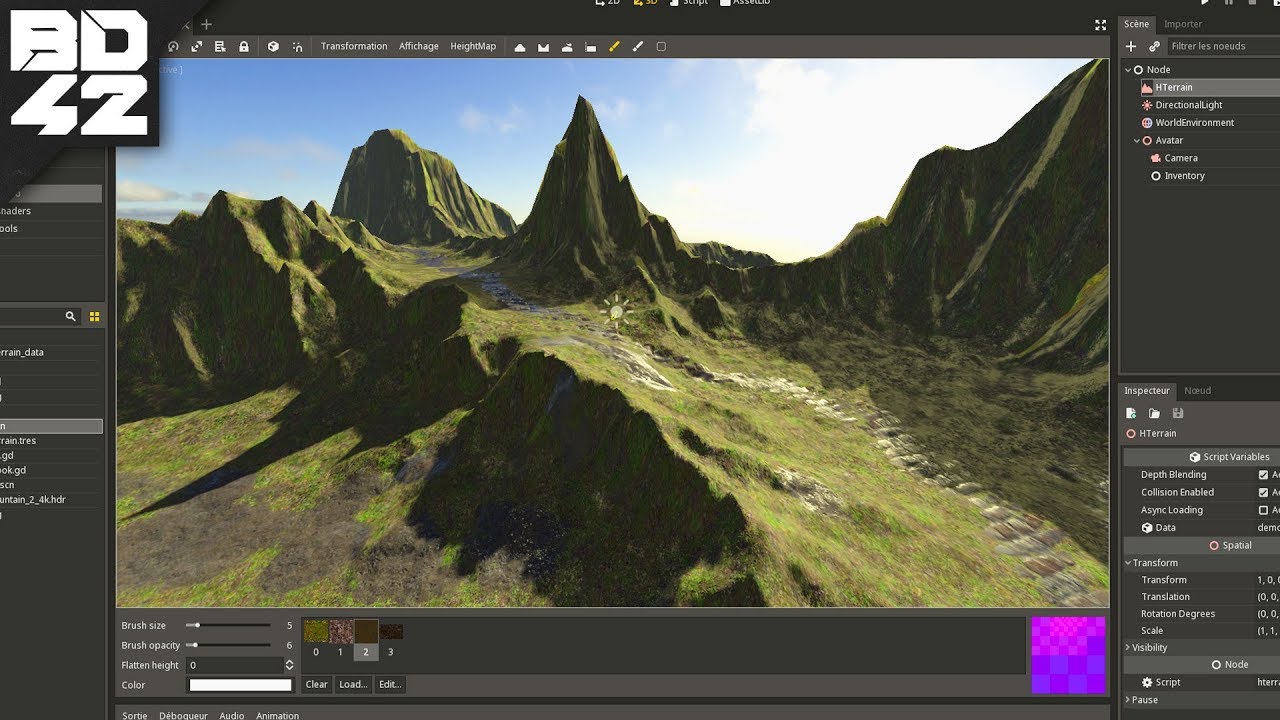Toggle file panel grid view icon
The height and width of the screenshot is (720, 1280).
coord(94,316)
